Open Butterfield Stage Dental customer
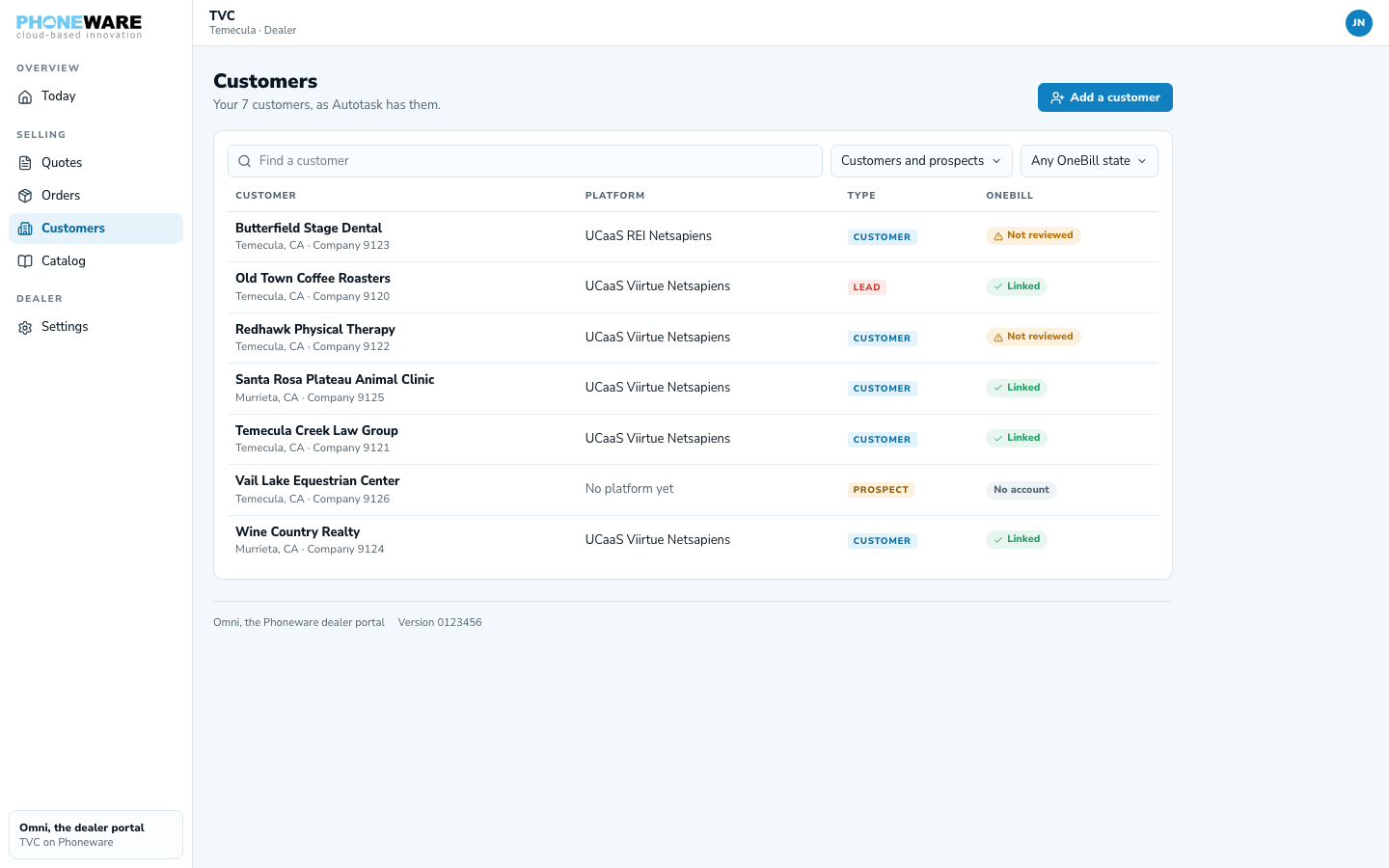This screenshot has width=1389, height=868. point(309,229)
